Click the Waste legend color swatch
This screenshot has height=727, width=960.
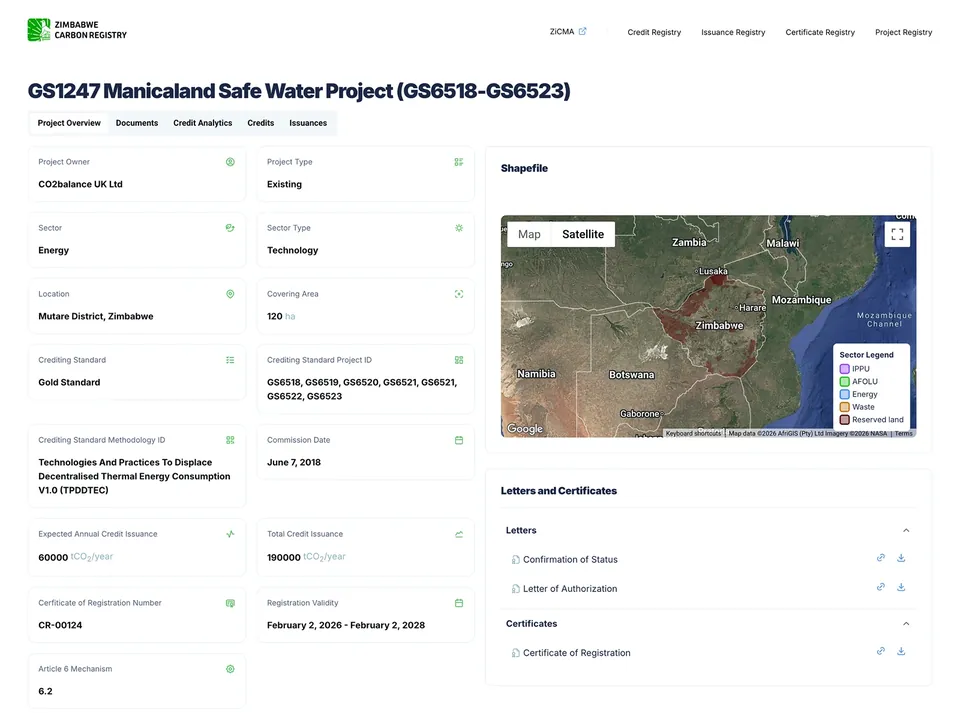(x=844, y=407)
